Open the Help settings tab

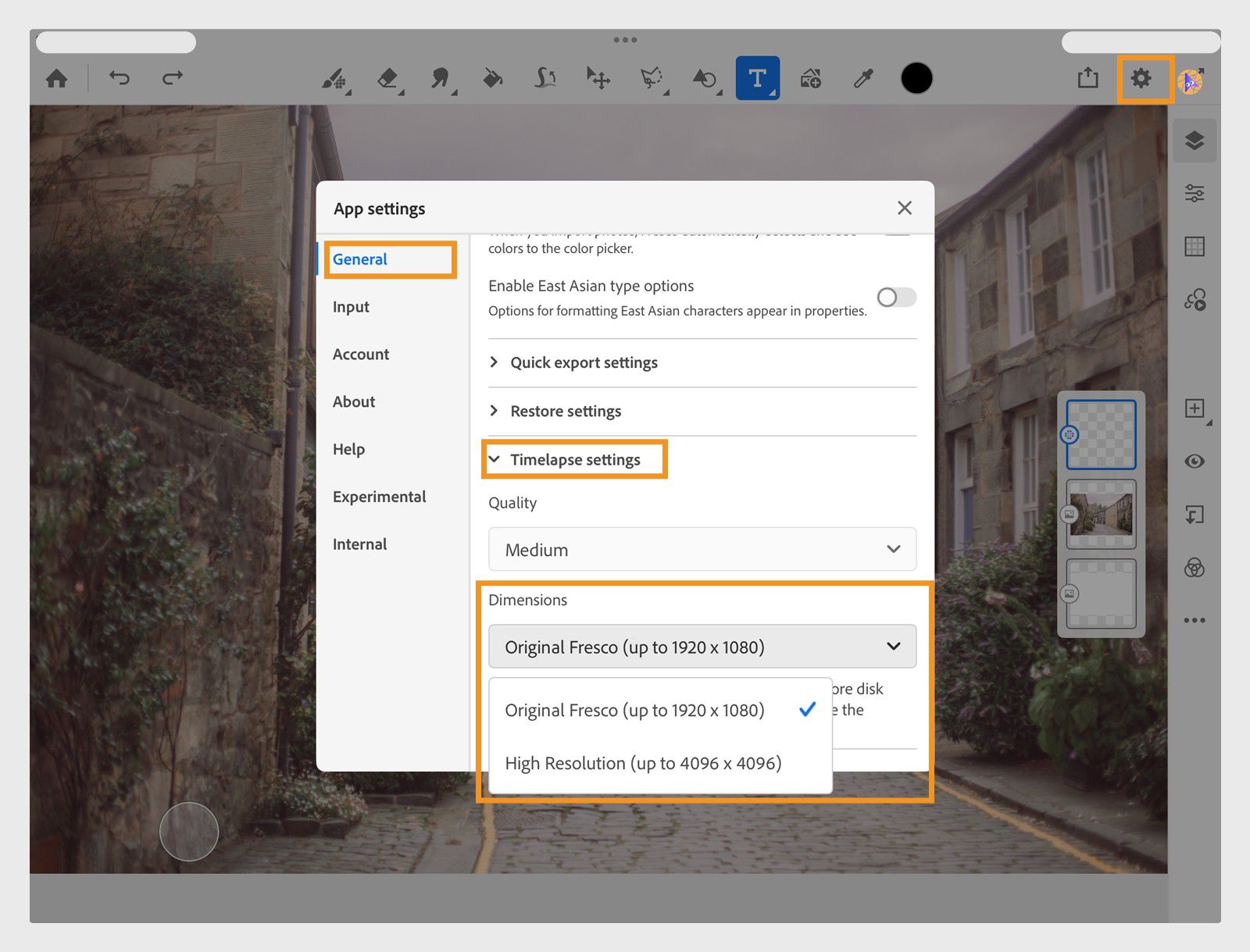348,450
